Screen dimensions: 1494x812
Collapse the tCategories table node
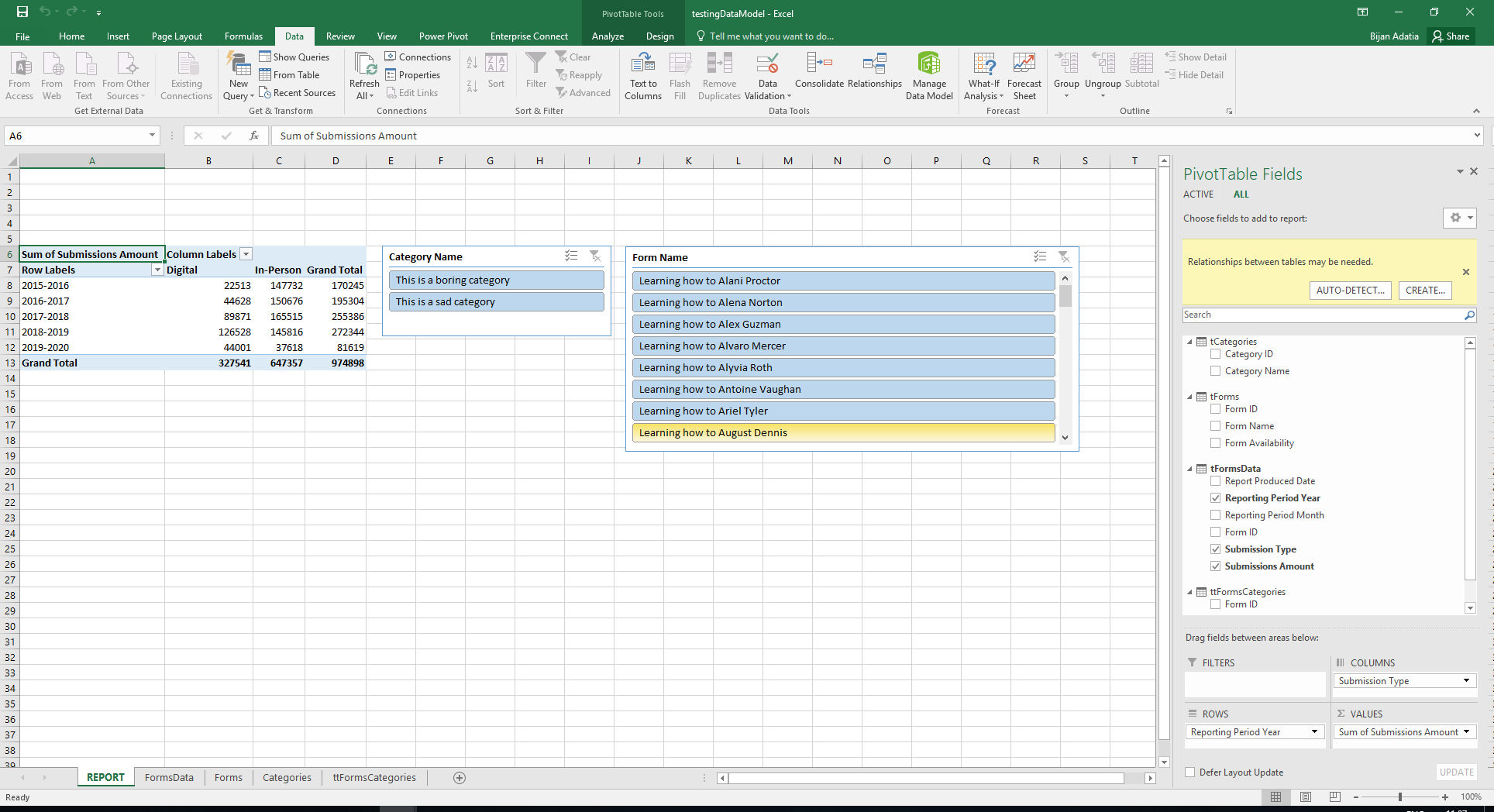(x=1189, y=342)
